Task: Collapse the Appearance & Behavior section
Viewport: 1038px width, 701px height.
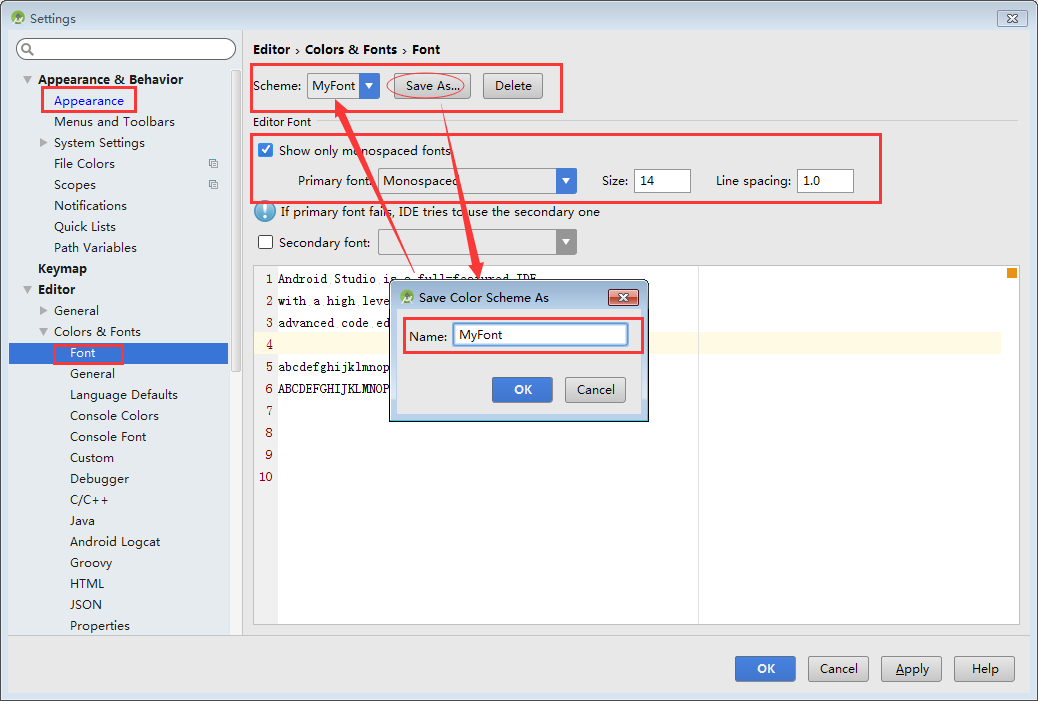Action: point(25,79)
